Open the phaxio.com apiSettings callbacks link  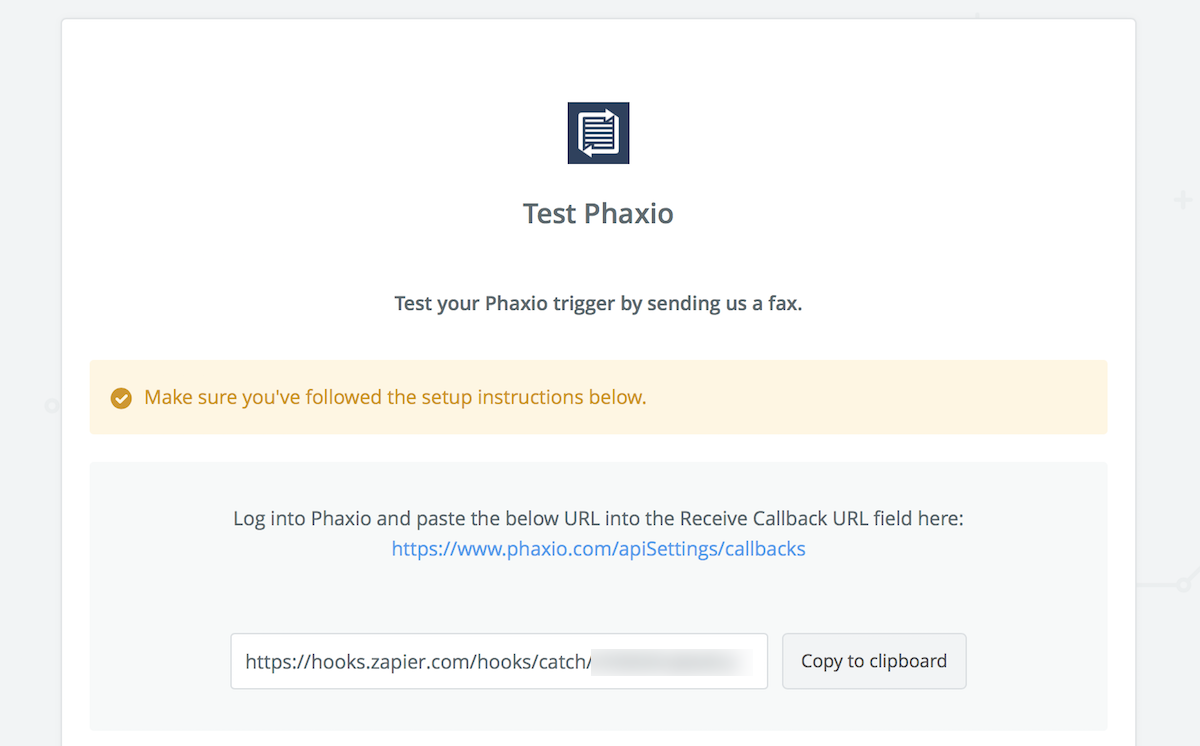tap(598, 548)
